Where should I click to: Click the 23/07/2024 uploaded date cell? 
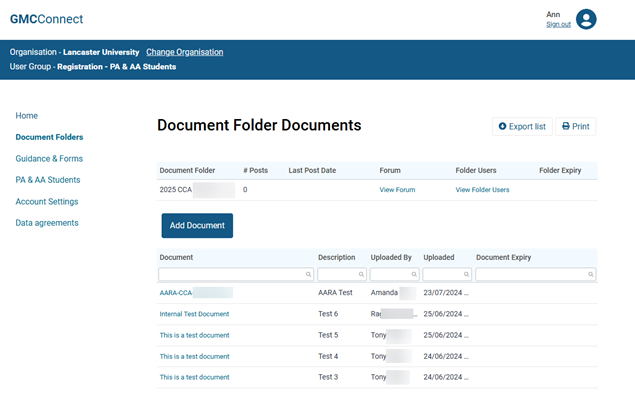[446, 293]
